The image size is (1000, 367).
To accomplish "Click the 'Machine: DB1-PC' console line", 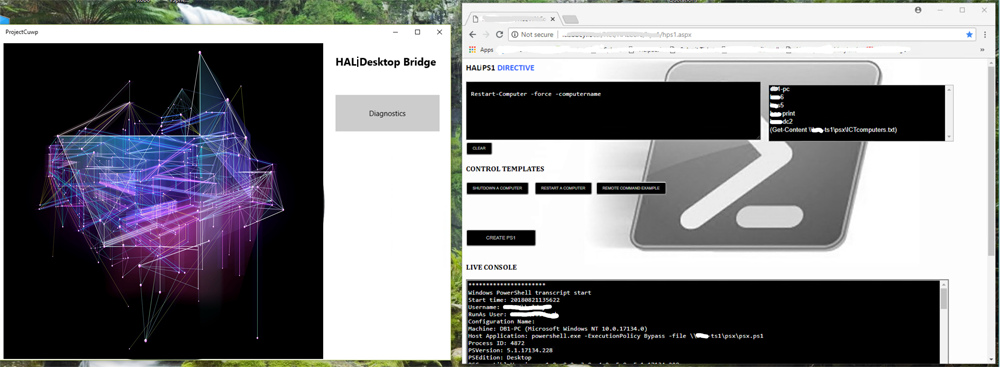I will (x=557, y=328).
